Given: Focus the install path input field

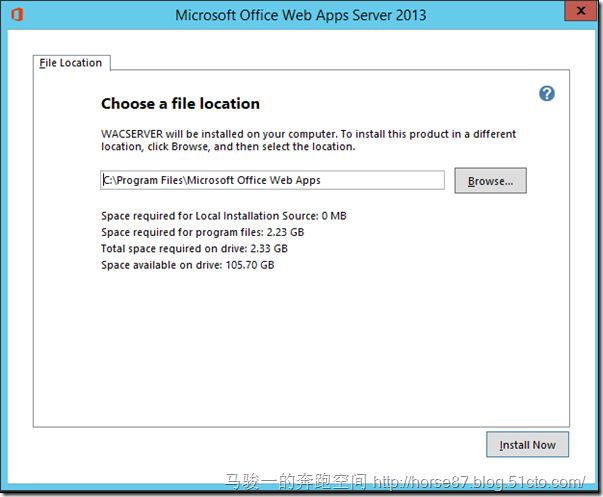Looking at the screenshot, I should 272,180.
